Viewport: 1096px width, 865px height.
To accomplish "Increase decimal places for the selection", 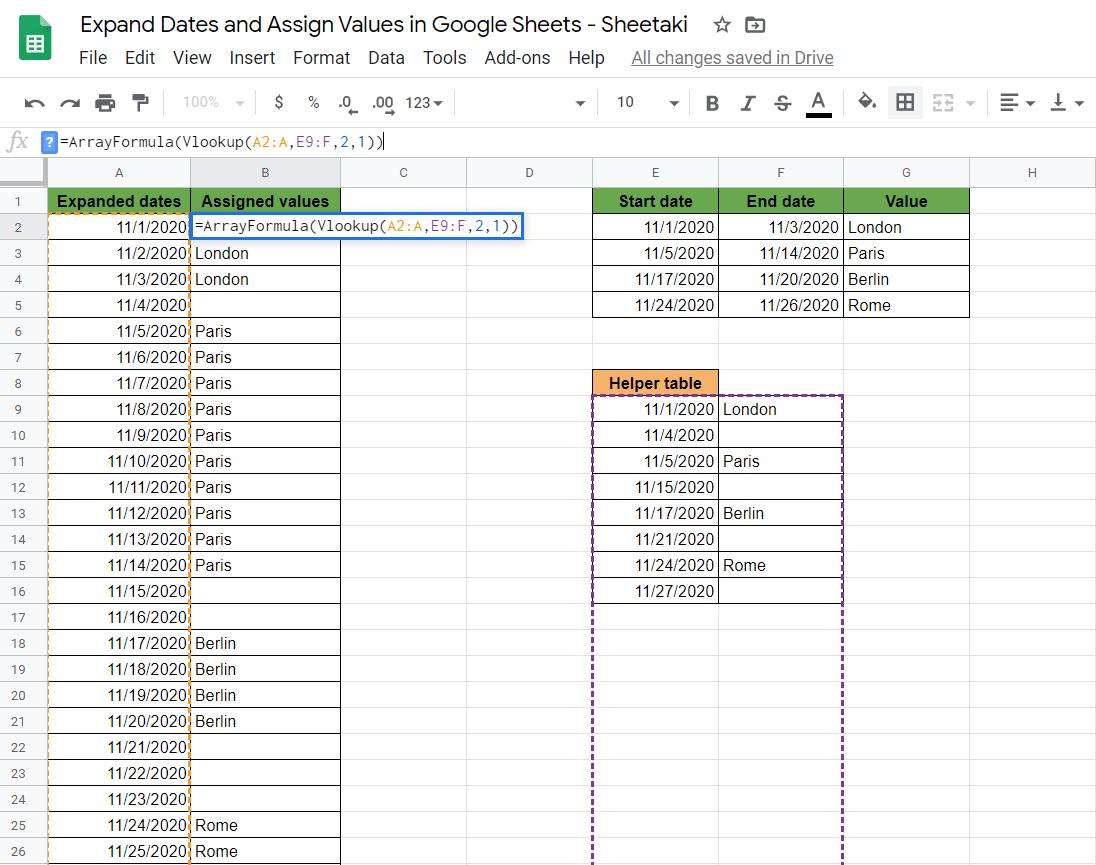I will coord(381,102).
